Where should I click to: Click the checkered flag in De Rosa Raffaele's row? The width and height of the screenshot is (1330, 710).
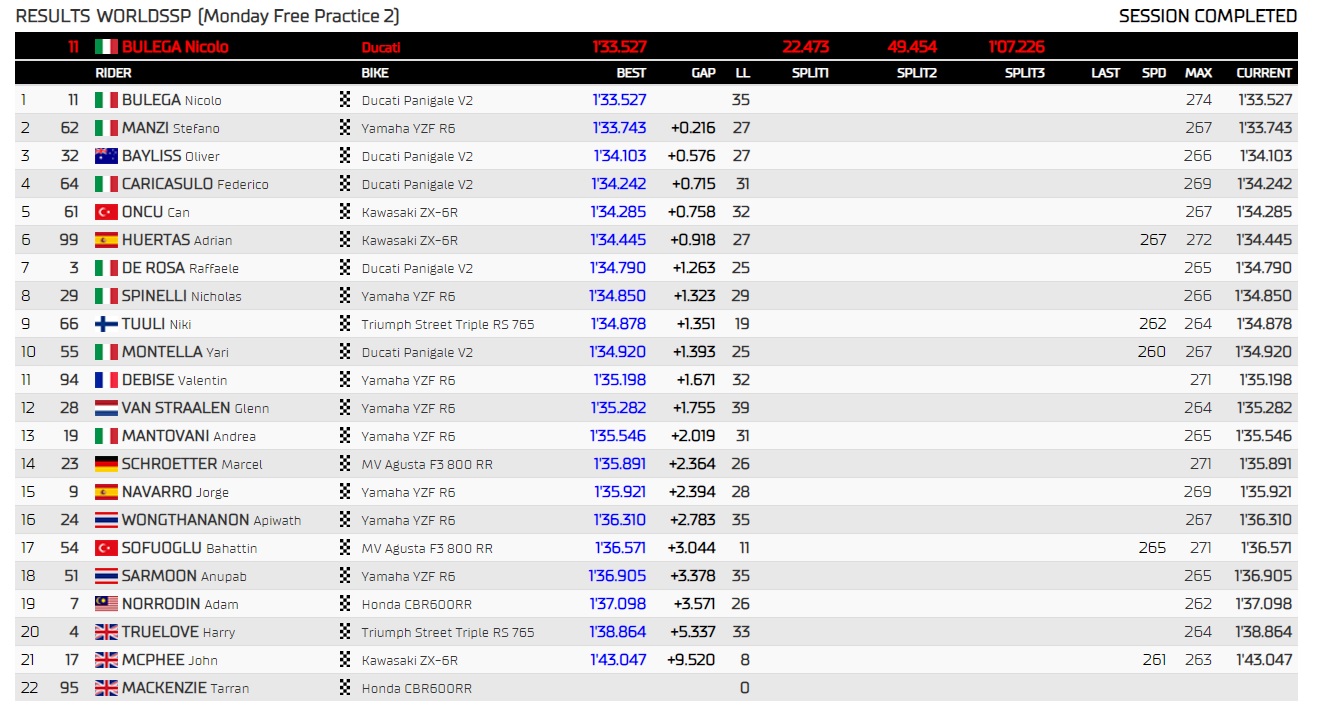pos(345,268)
